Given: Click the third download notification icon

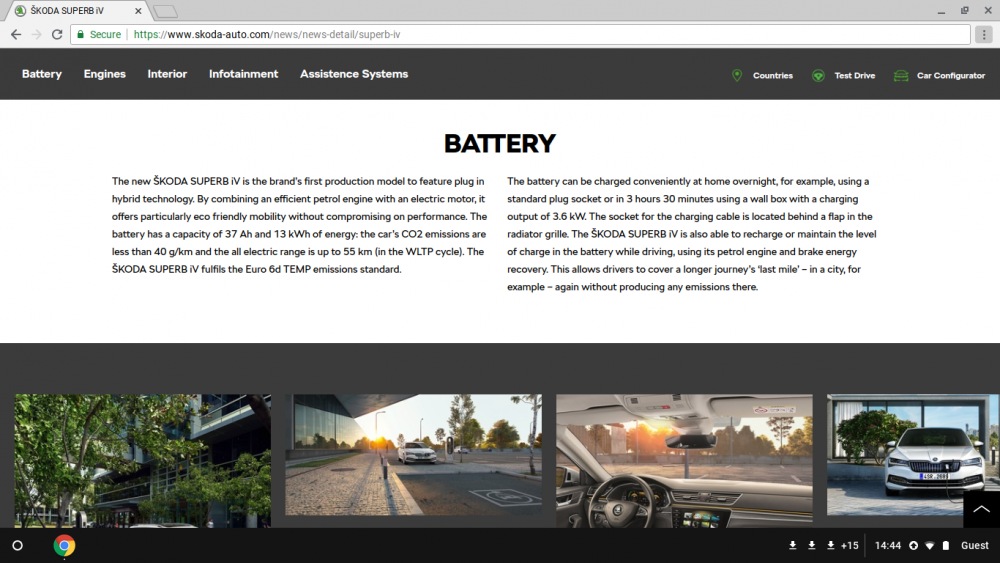Looking at the screenshot, I should 830,545.
